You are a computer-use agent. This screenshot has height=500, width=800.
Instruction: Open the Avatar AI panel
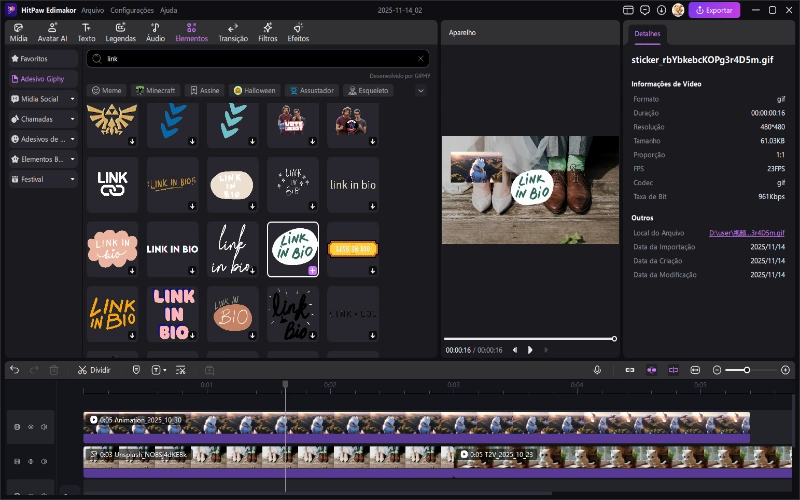(52, 32)
